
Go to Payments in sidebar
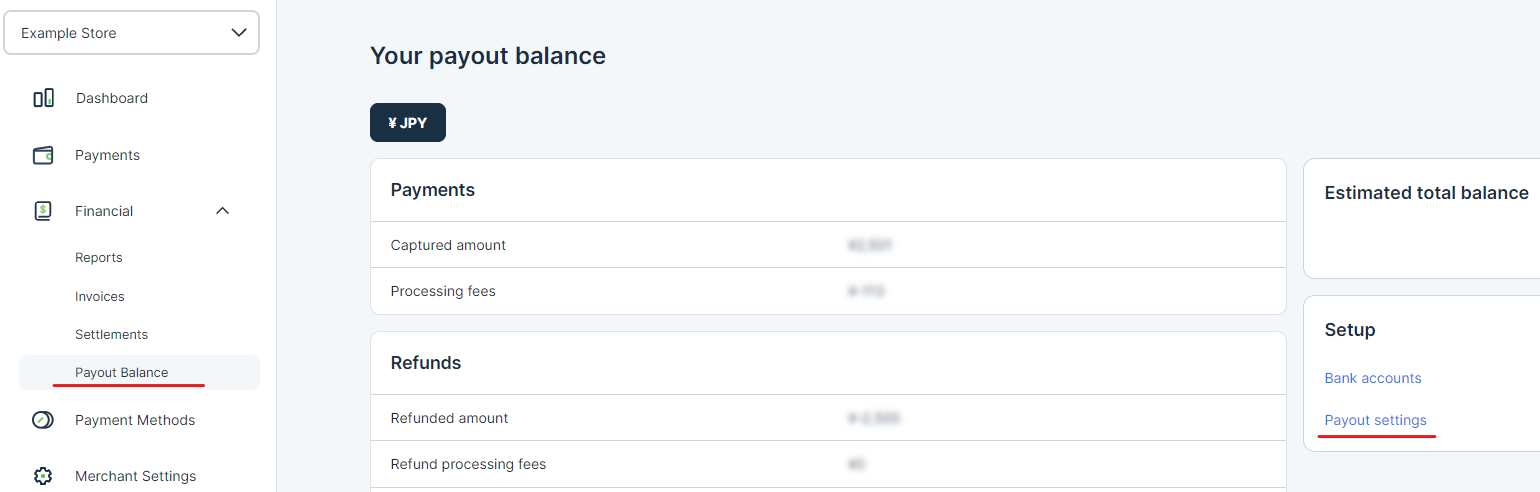[107, 155]
